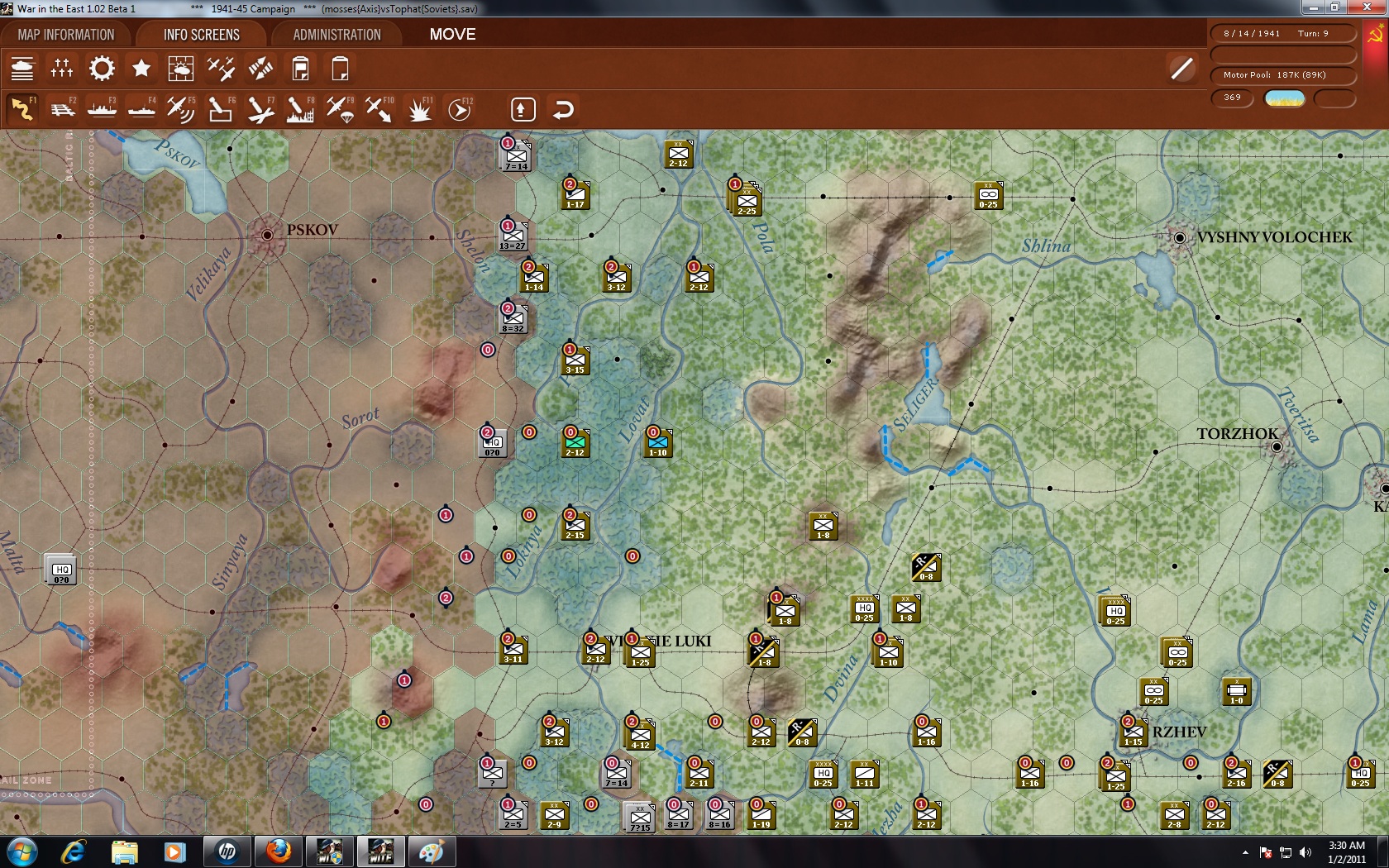Select the F7 bomb airfield mode icon

pyautogui.click(x=260, y=109)
